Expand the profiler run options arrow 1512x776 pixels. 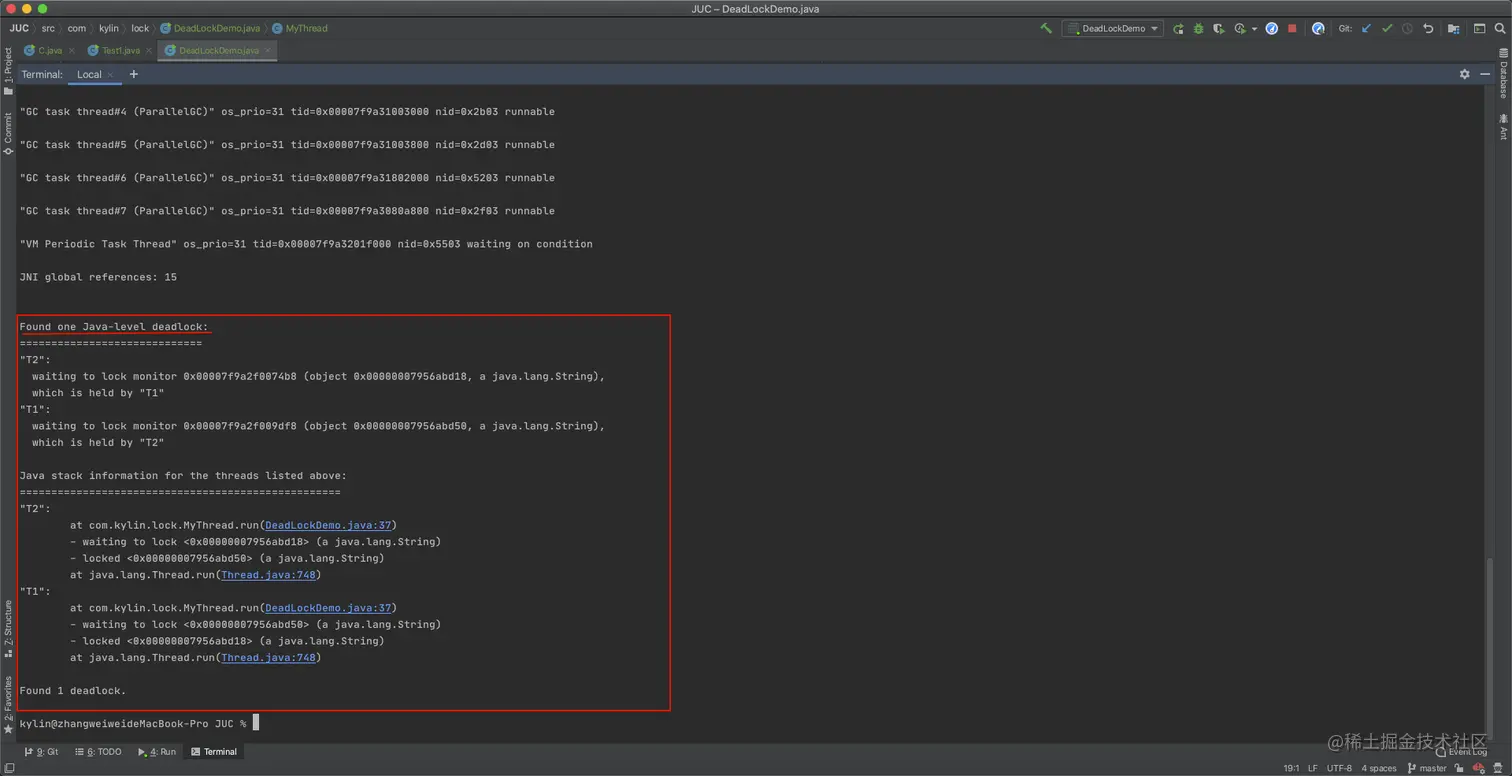click(x=1254, y=29)
